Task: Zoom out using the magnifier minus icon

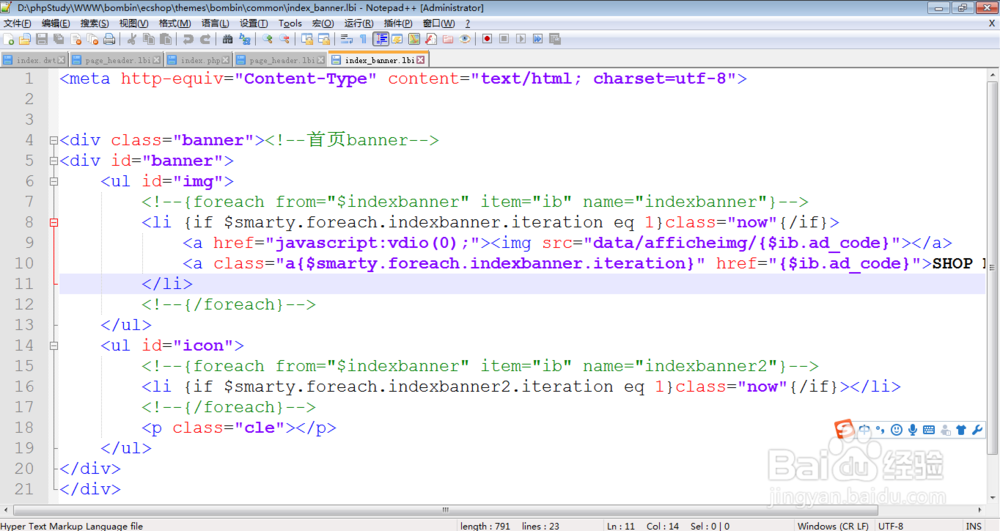Action: point(284,40)
